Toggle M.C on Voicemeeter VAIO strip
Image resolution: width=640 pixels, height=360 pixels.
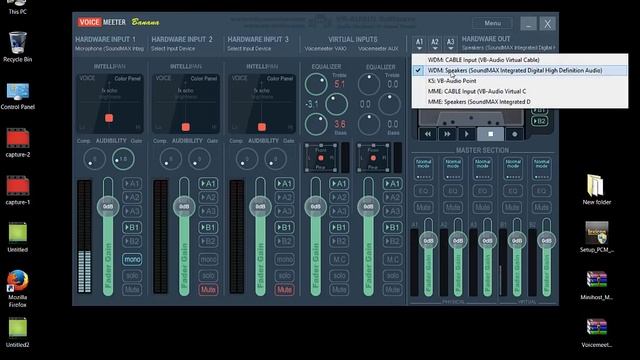(x=339, y=259)
